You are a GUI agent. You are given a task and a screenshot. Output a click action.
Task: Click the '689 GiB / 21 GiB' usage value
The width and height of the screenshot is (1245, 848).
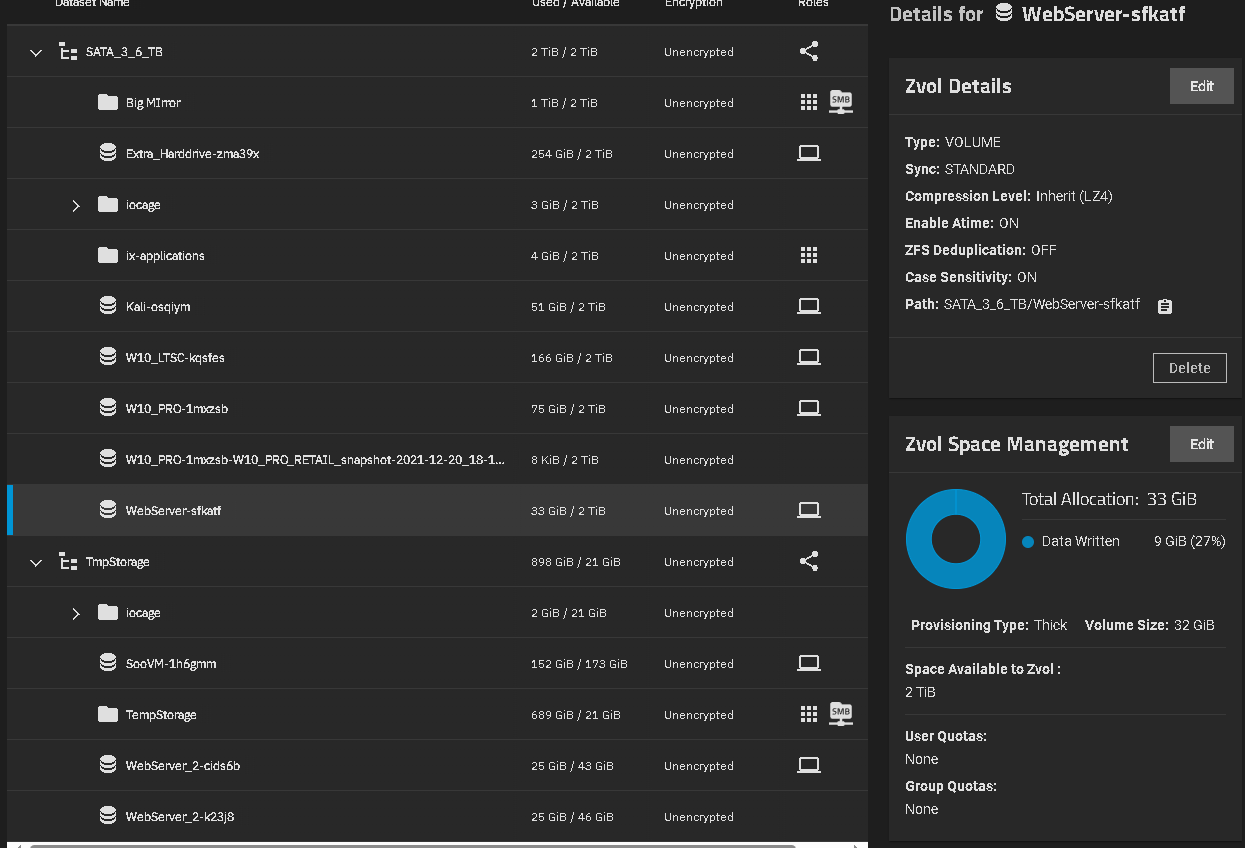pyautogui.click(x=576, y=715)
